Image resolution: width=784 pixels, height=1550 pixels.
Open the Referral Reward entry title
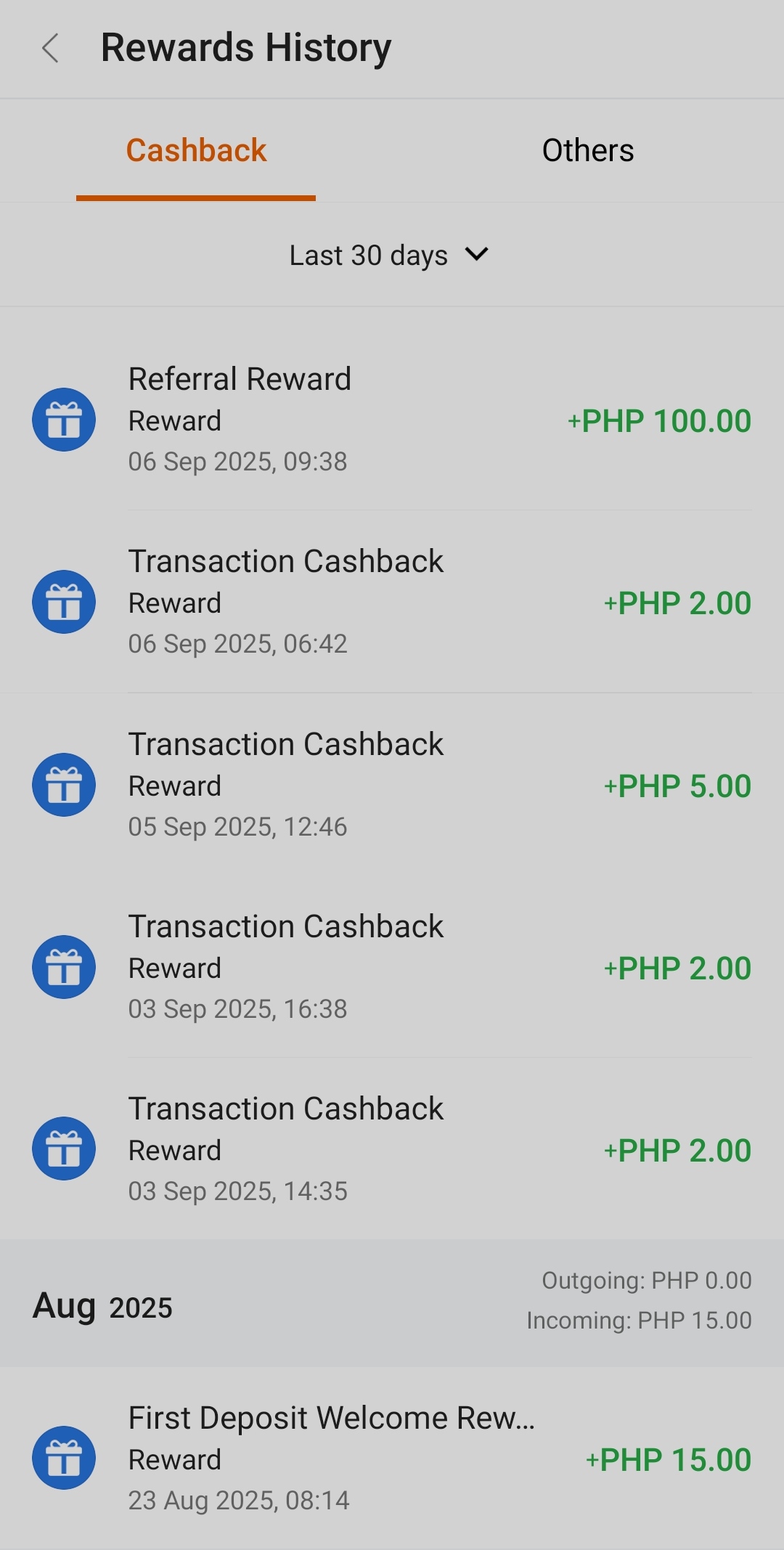pos(240,379)
